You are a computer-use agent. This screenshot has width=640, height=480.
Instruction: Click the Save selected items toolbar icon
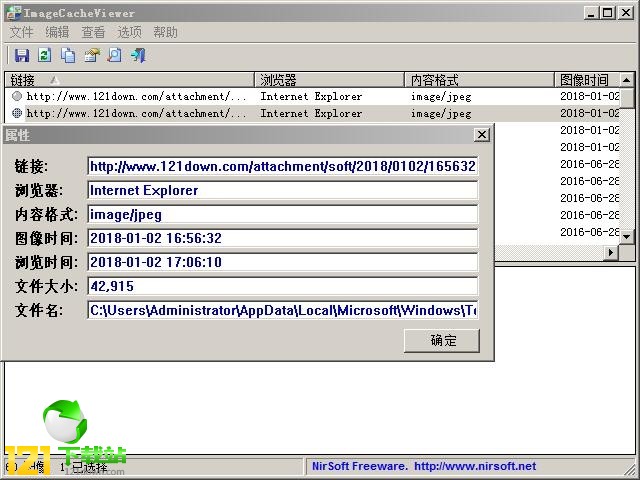tap(22, 55)
